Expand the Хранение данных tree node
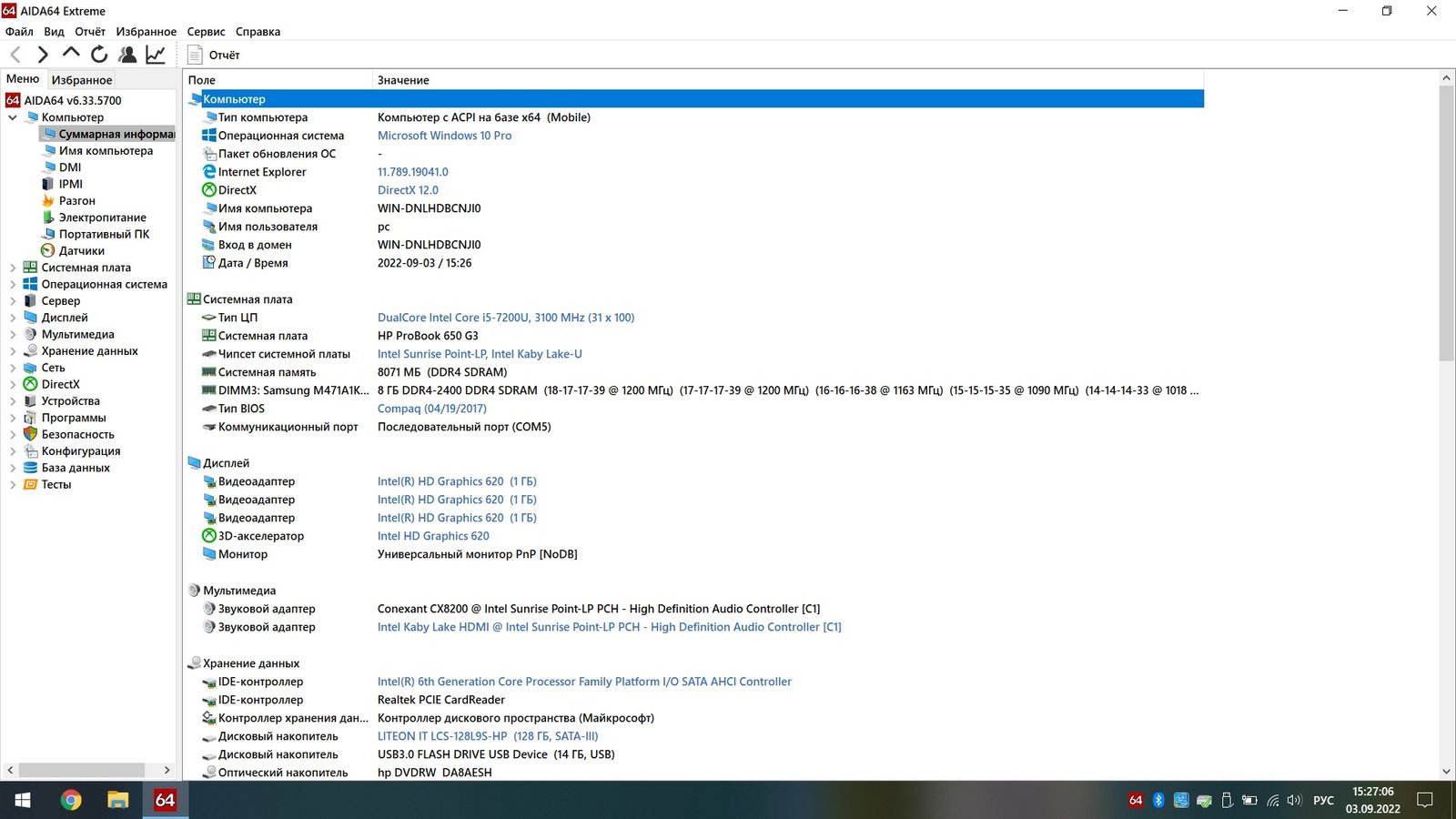This screenshot has width=1456, height=819. click(x=13, y=351)
